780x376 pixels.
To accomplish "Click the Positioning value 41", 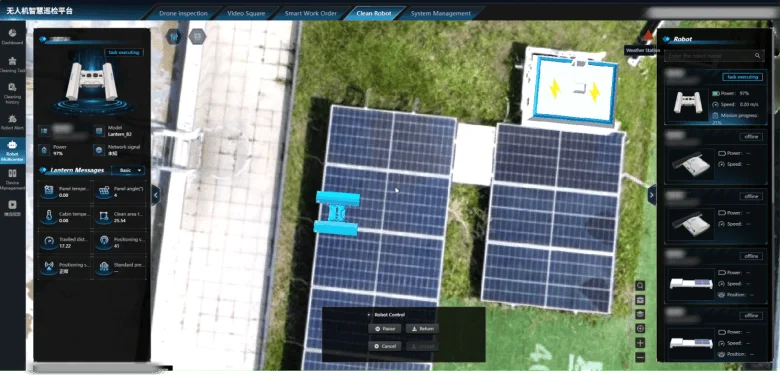I will pos(116,245).
